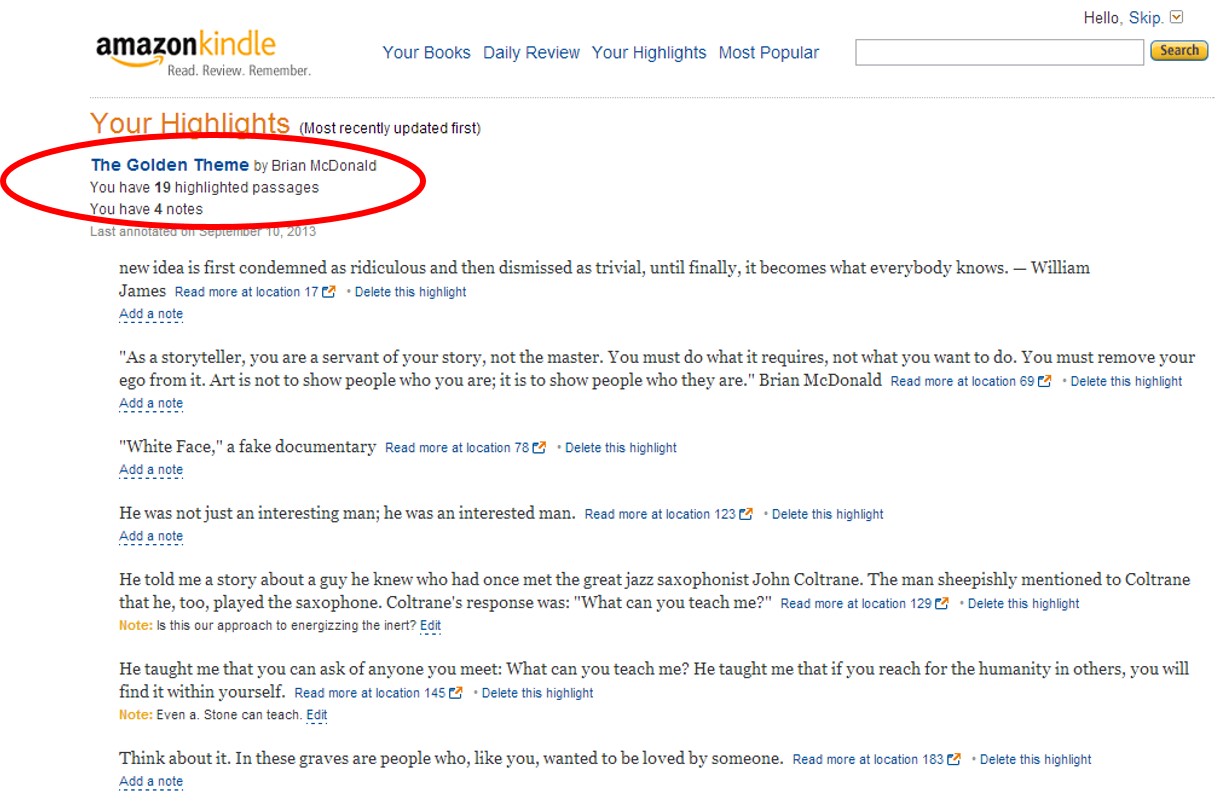This screenshot has height=806, width=1226.
Task: Edit the note about energizing the inert
Action: pos(430,626)
